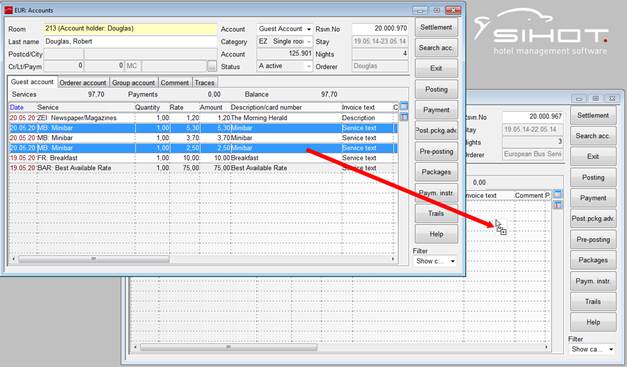Open the Account type dropdown showing Guest Account
Image resolution: width=627 pixels, height=367 pixels.
(x=284, y=29)
